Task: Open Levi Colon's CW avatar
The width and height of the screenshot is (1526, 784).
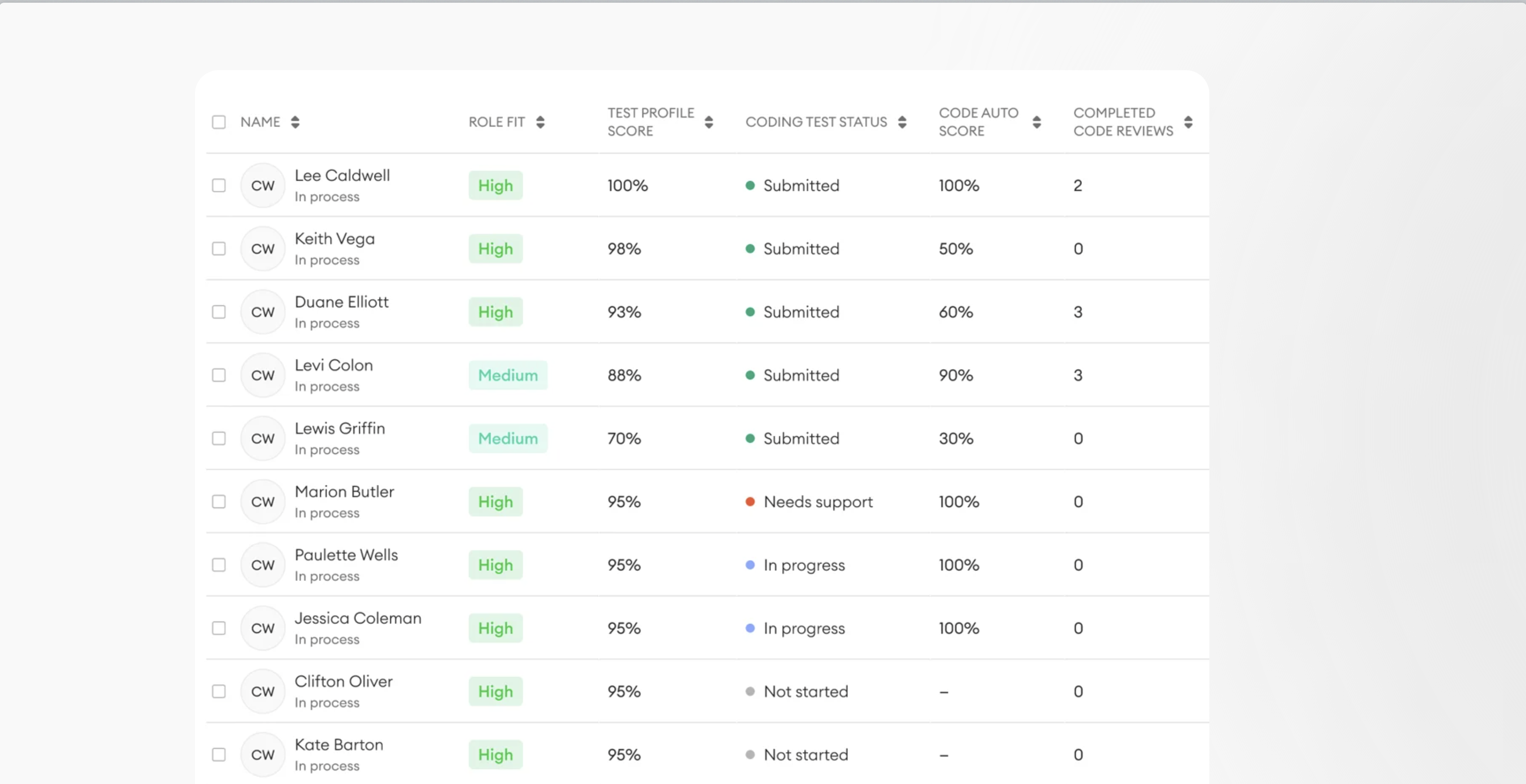Action: pyautogui.click(x=263, y=375)
